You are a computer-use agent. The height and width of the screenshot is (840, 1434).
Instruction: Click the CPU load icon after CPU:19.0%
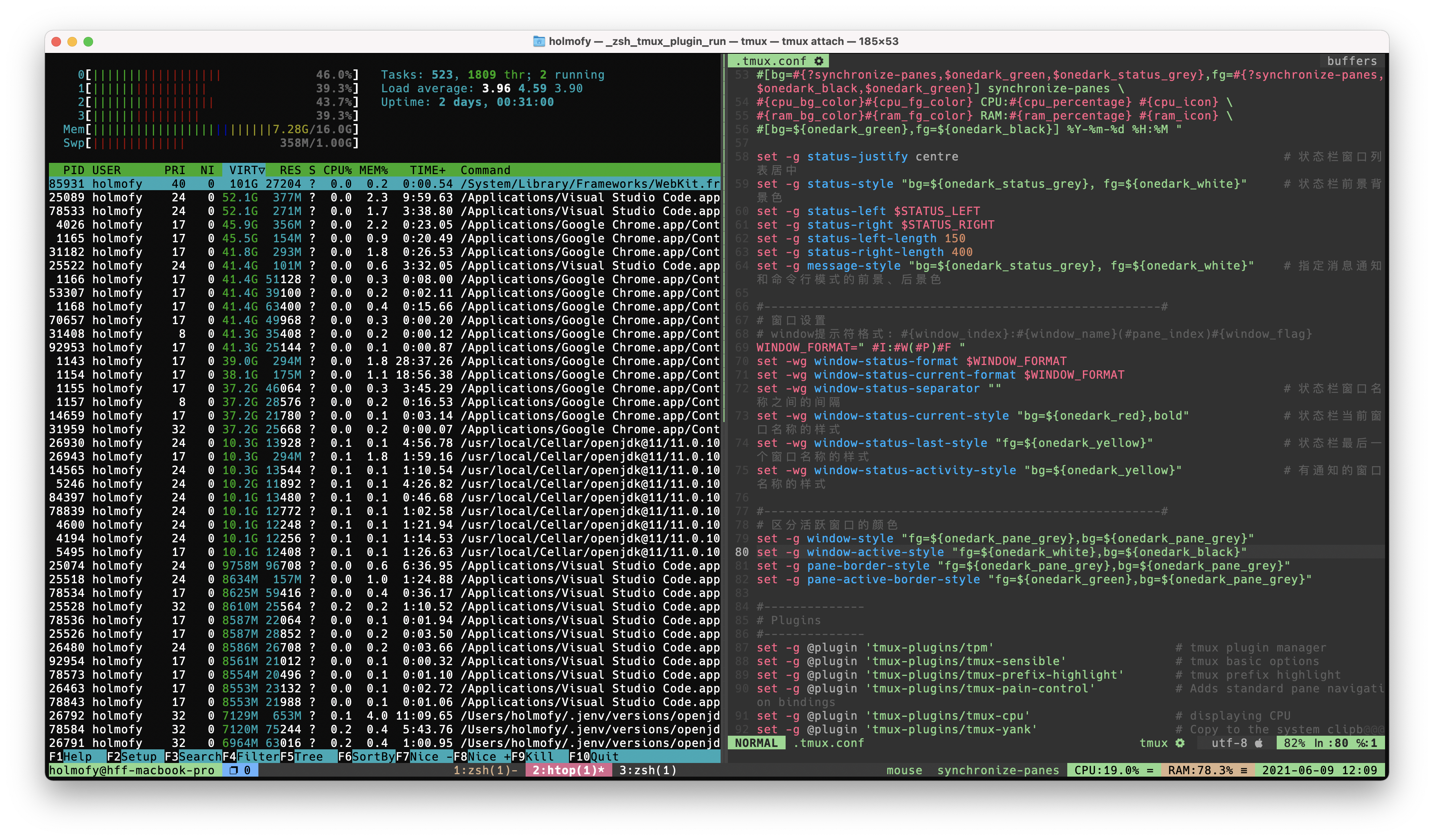tap(1150, 770)
